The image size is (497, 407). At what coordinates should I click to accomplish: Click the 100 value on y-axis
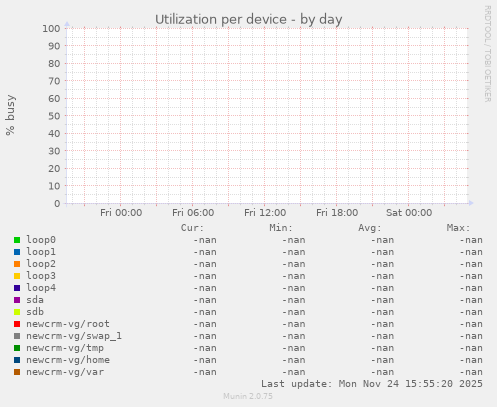[51, 29]
